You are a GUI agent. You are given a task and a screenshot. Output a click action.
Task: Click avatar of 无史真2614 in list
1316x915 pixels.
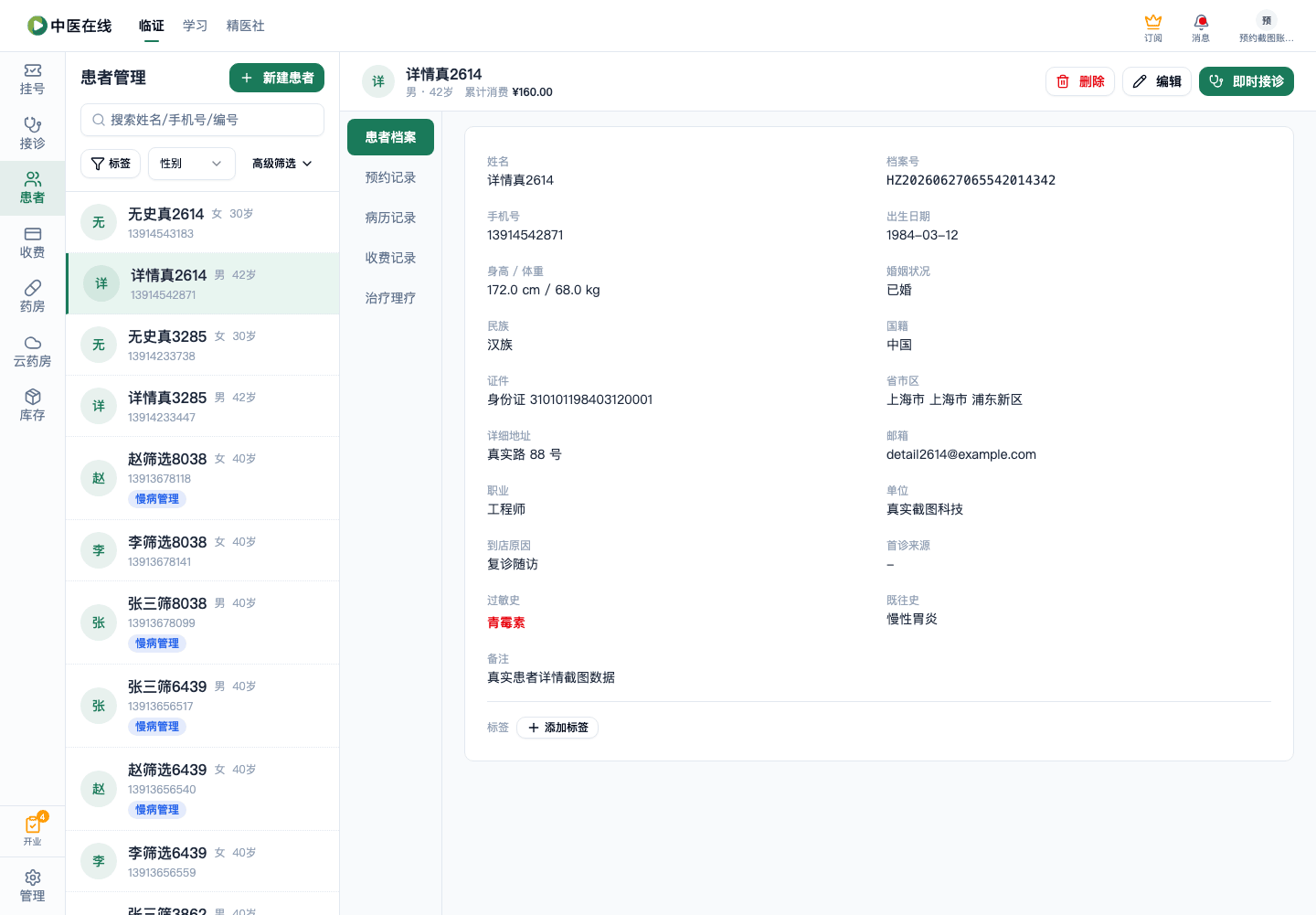(x=99, y=222)
